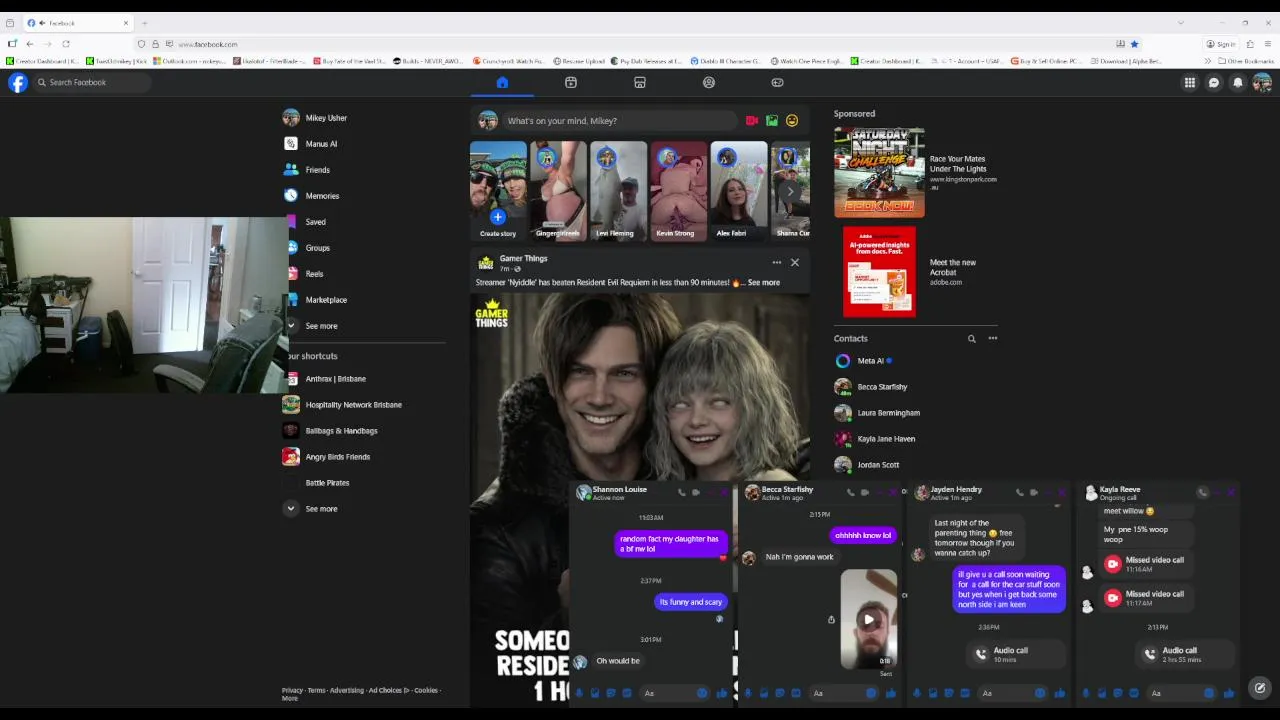This screenshot has width=1280, height=720.
Task: Open the Messenger icon in top bar
Action: click(x=1214, y=83)
